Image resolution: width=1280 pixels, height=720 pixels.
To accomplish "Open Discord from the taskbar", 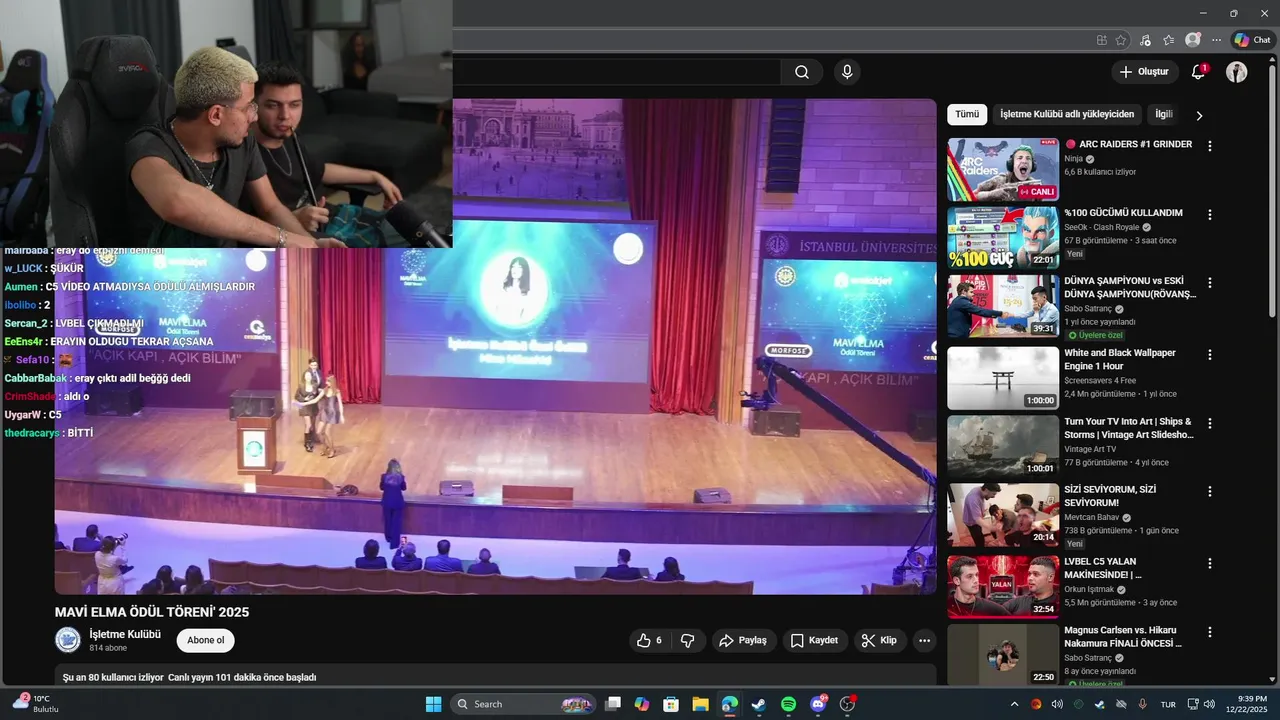I will pos(818,704).
